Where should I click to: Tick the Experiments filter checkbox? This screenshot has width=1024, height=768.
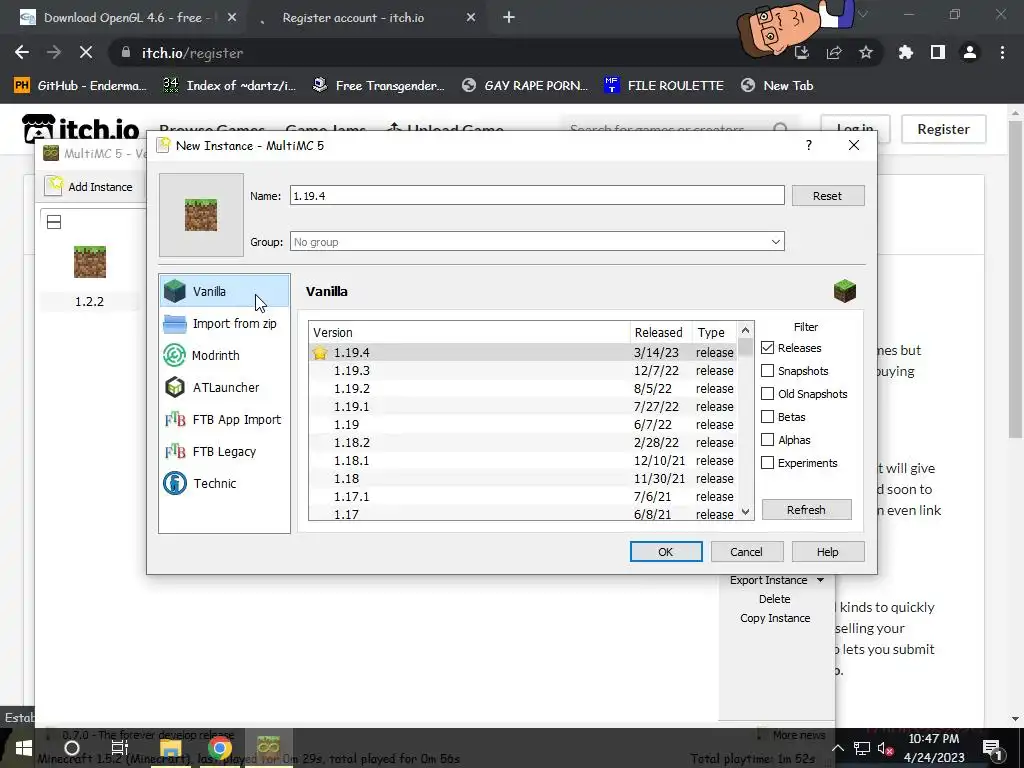[x=767, y=463]
